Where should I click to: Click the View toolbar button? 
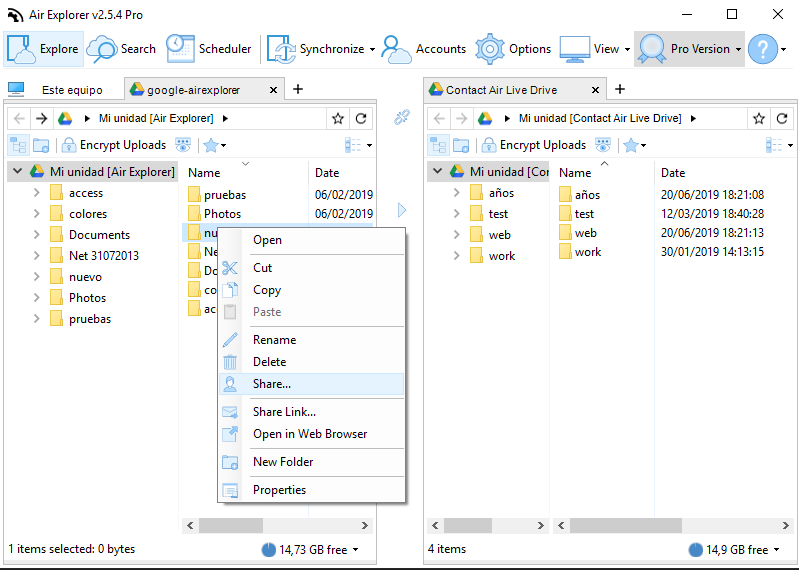pyautogui.click(x=590, y=49)
